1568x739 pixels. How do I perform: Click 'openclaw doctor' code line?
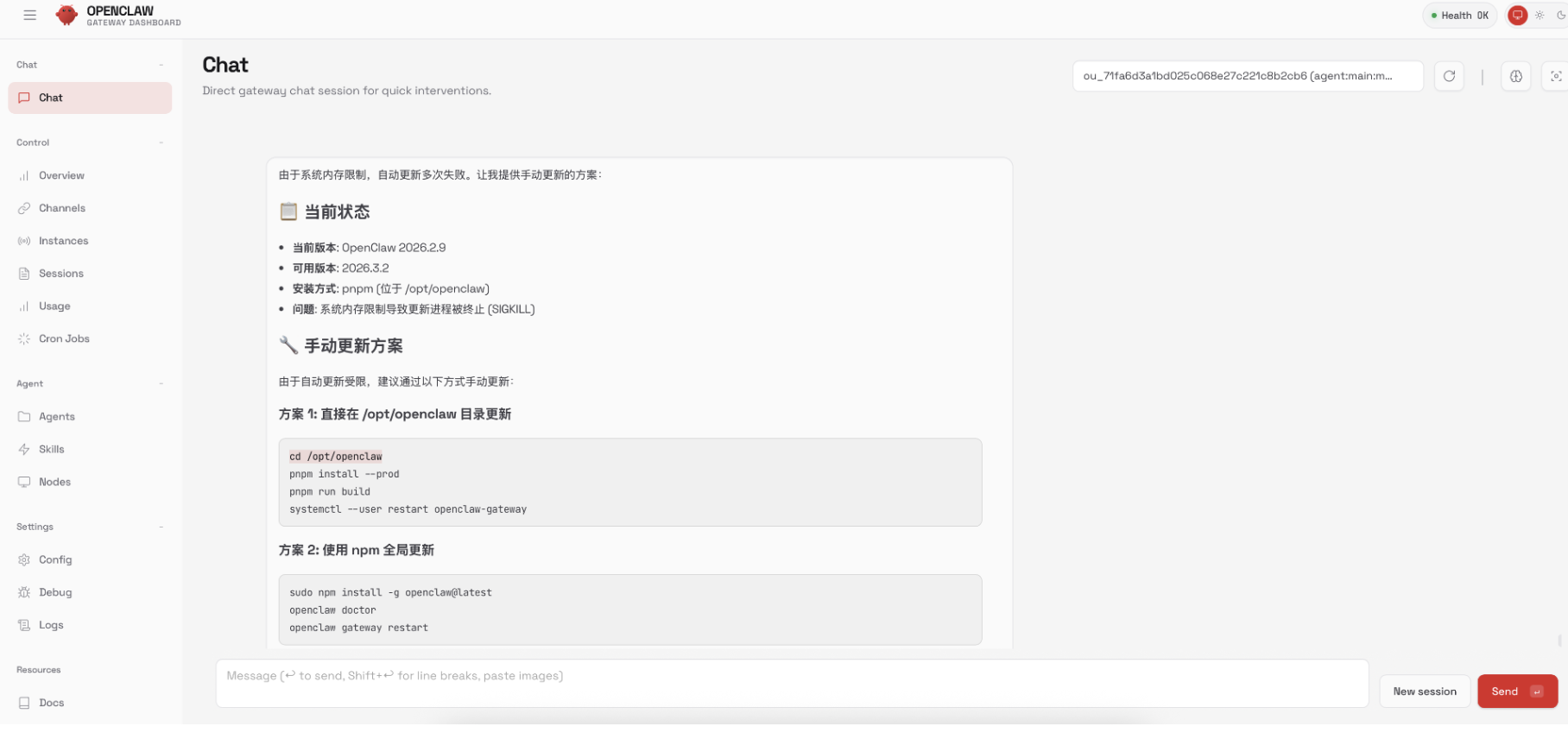[x=332, y=610]
